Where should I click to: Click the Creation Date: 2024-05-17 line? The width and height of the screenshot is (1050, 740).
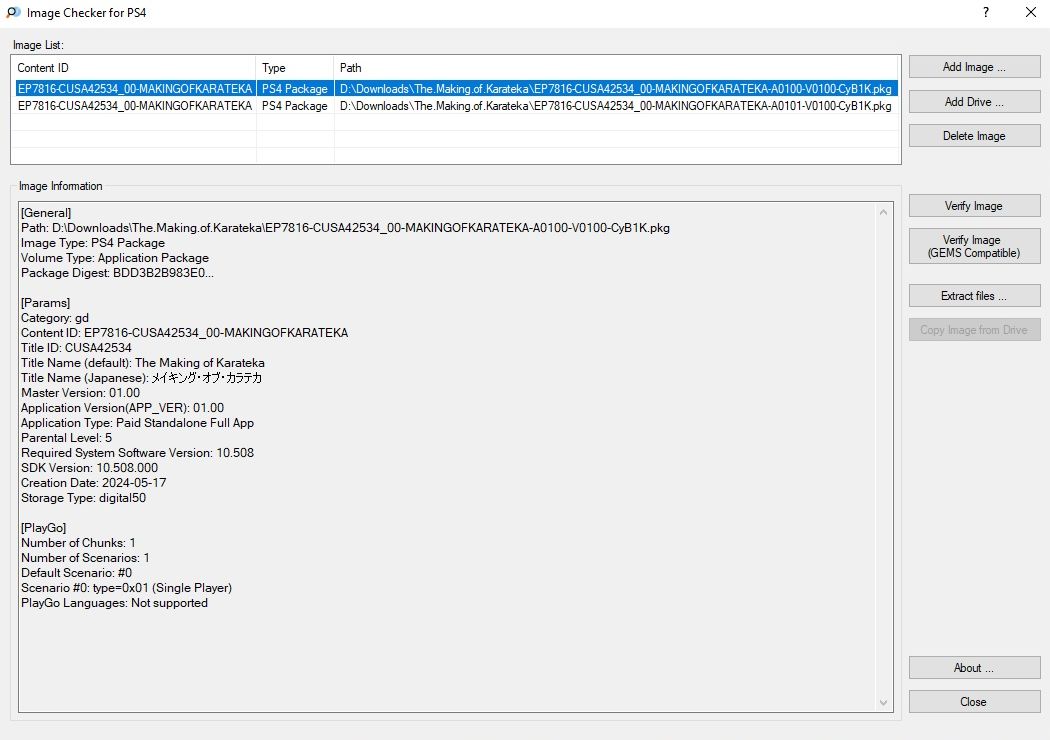(x=94, y=482)
